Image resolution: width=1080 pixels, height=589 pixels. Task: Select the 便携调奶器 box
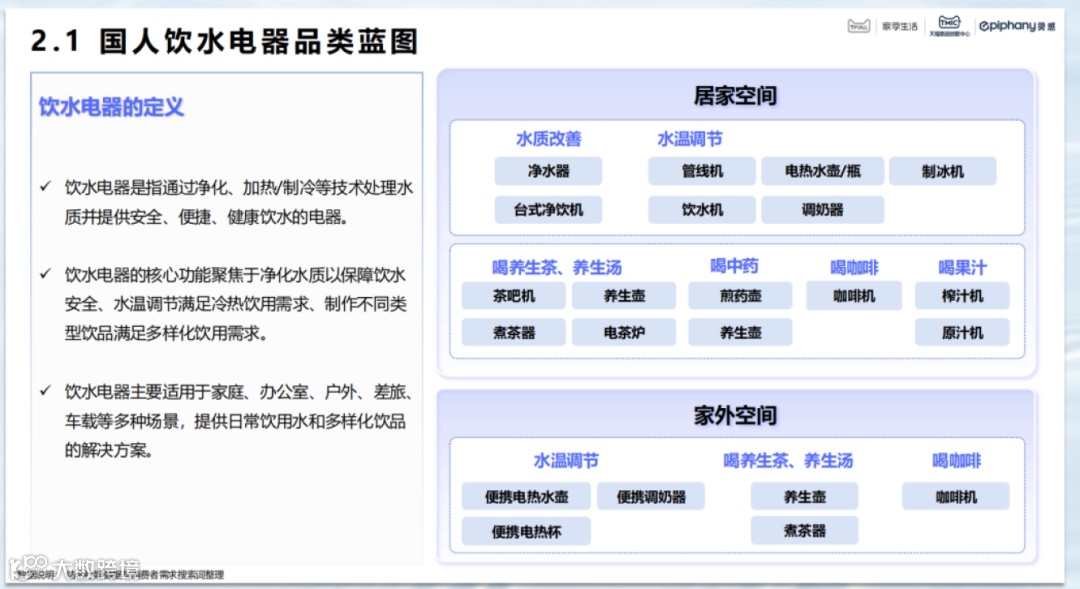click(651, 497)
